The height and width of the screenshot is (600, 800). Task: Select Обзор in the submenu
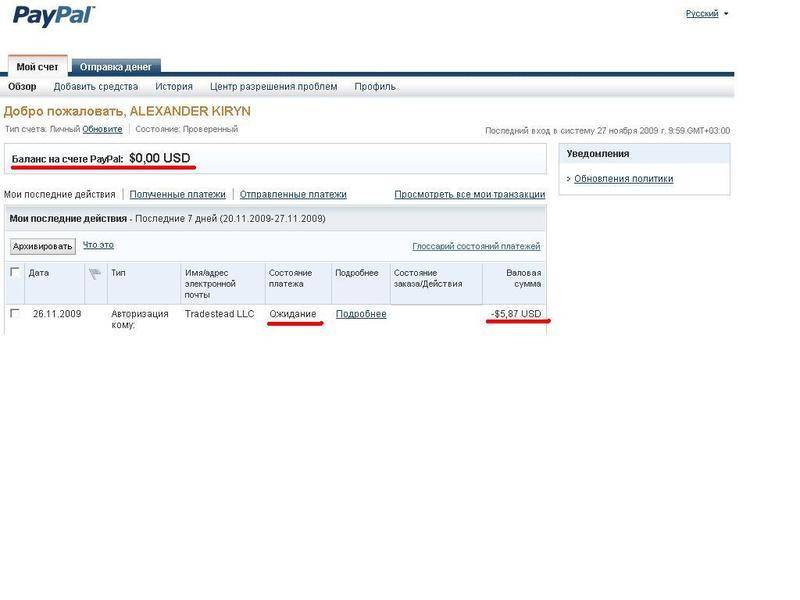[22, 87]
